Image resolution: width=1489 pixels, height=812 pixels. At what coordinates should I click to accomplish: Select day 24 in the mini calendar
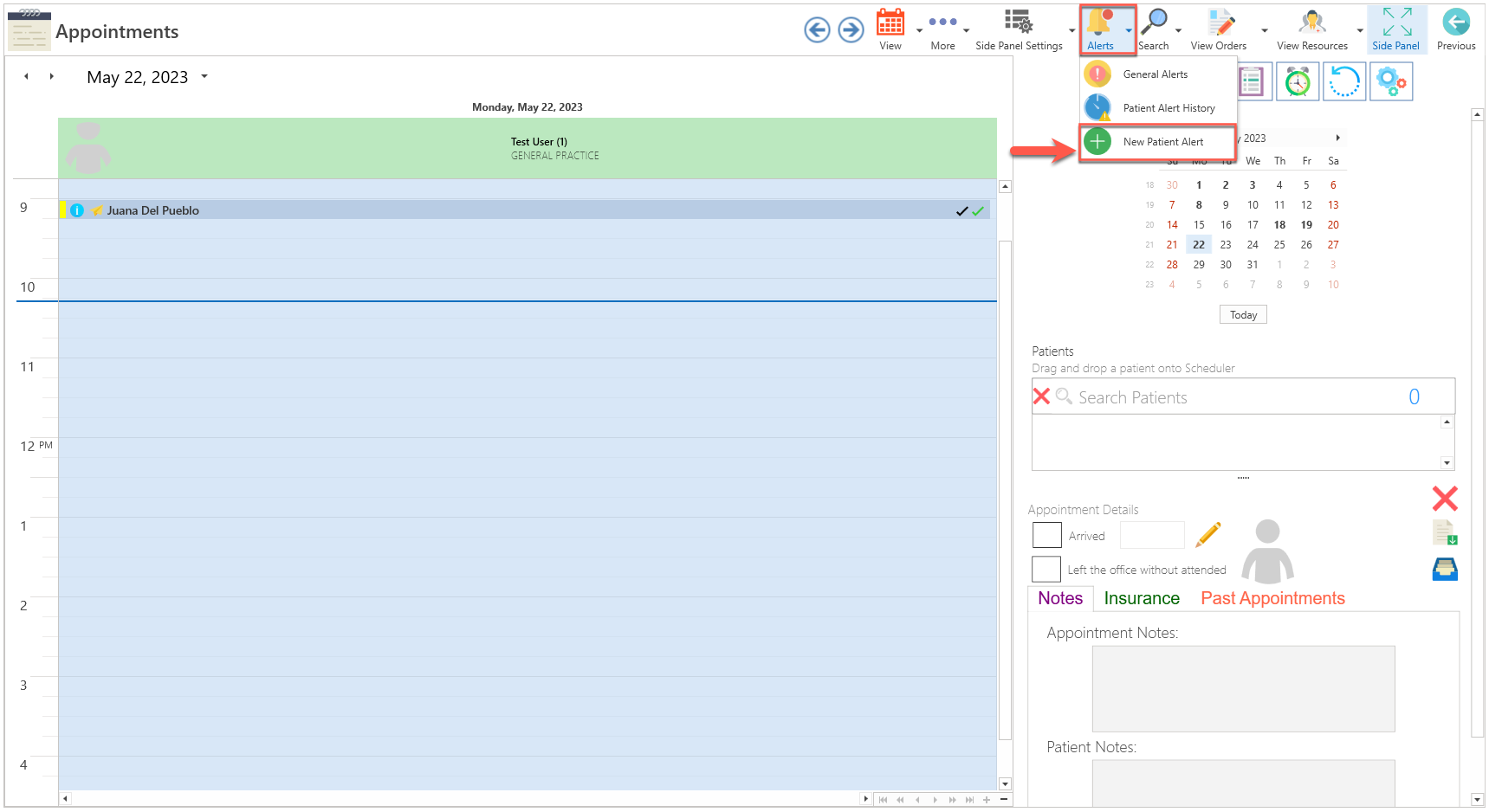tap(1253, 245)
